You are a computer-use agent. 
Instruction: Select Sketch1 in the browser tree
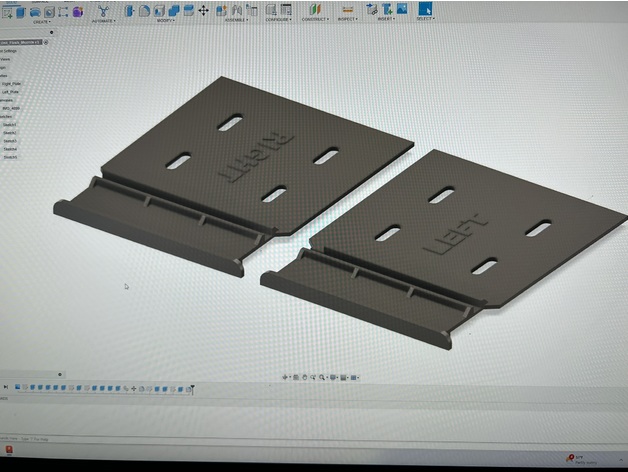[10, 125]
